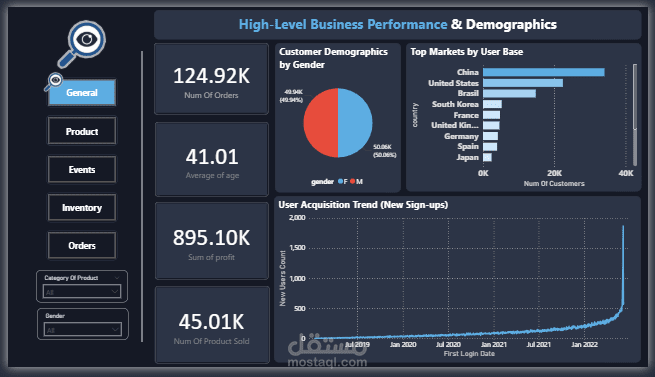Click the High-Level Business Performance header
The image size is (655, 377).
343,24
